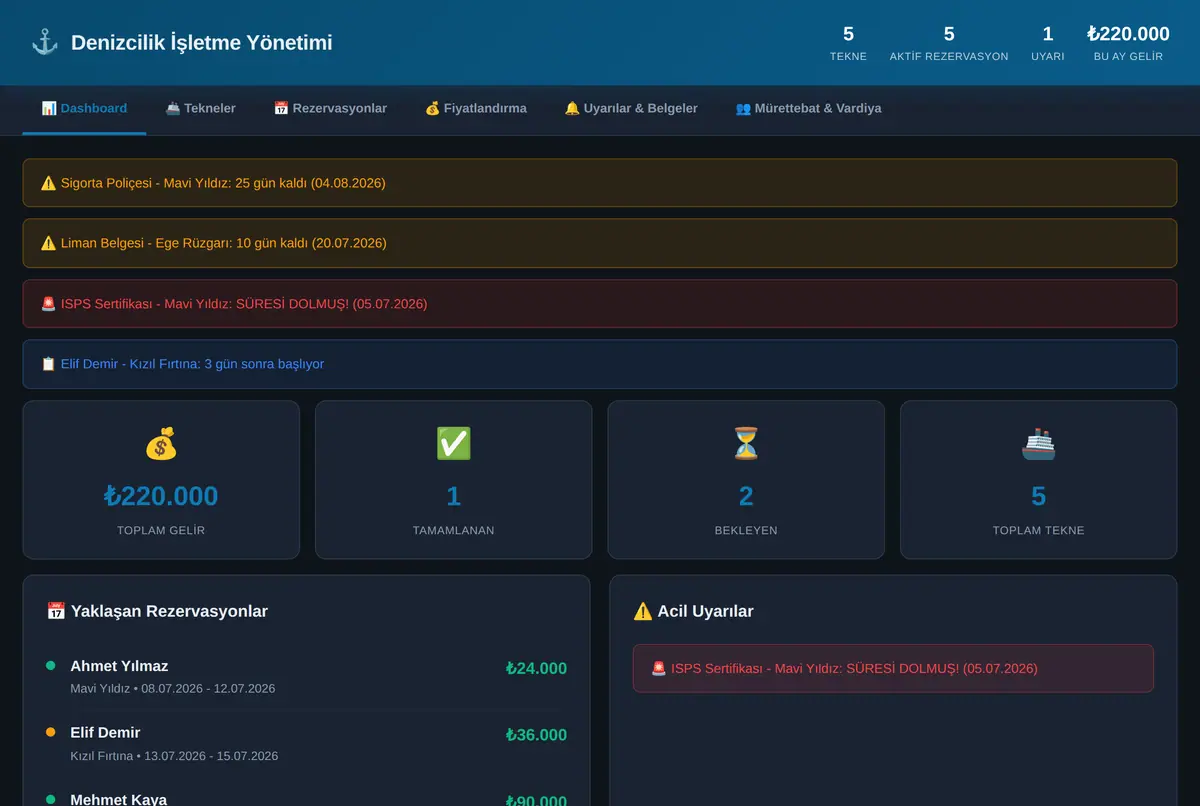The height and width of the screenshot is (806, 1200).
Task: Select the Sigorta Poliçesi Mavi Yıldız alert
Action: (x=600, y=183)
